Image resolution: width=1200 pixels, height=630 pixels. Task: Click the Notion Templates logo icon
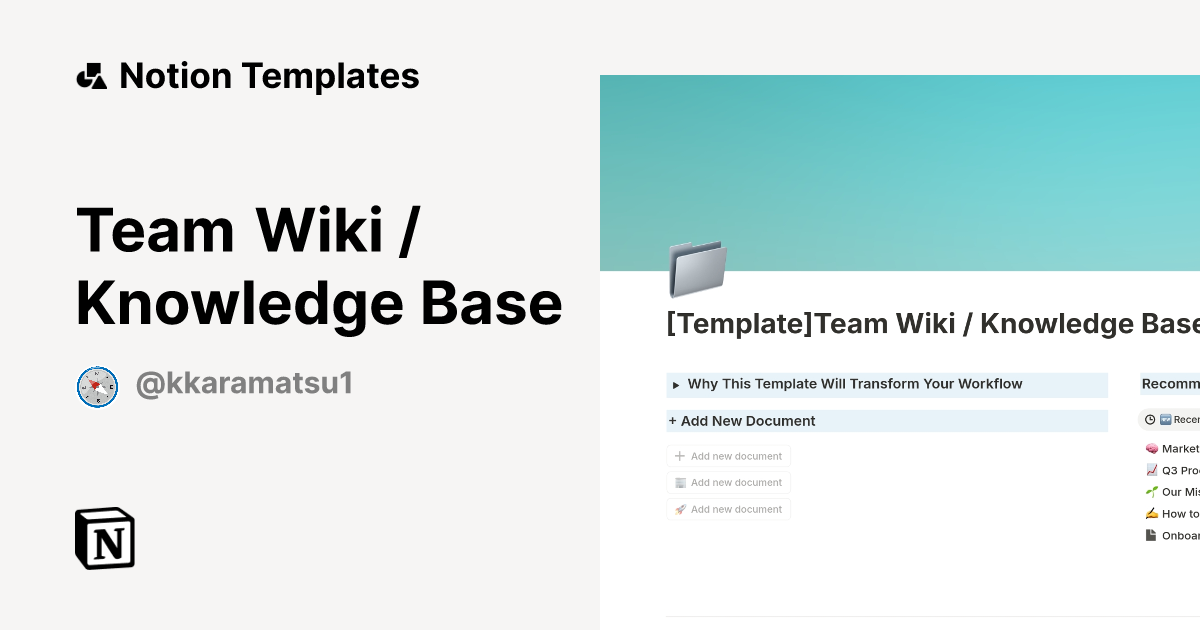93,75
